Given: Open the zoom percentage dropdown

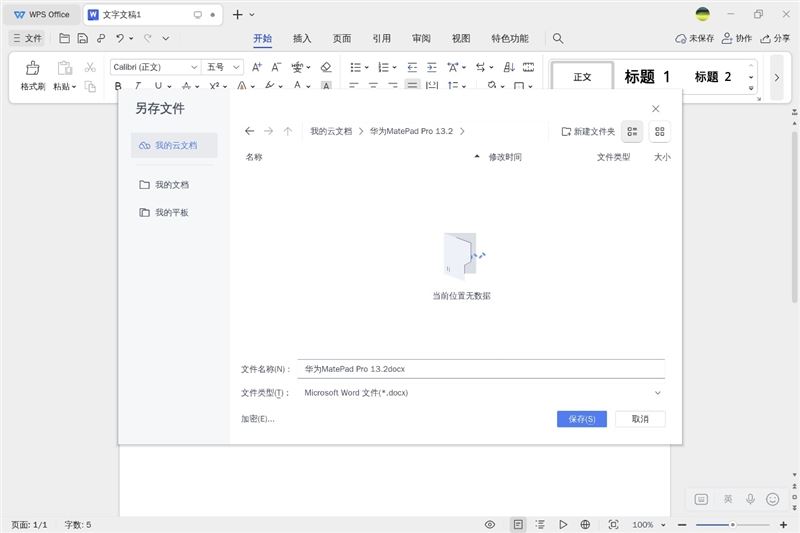Looking at the screenshot, I should point(648,524).
